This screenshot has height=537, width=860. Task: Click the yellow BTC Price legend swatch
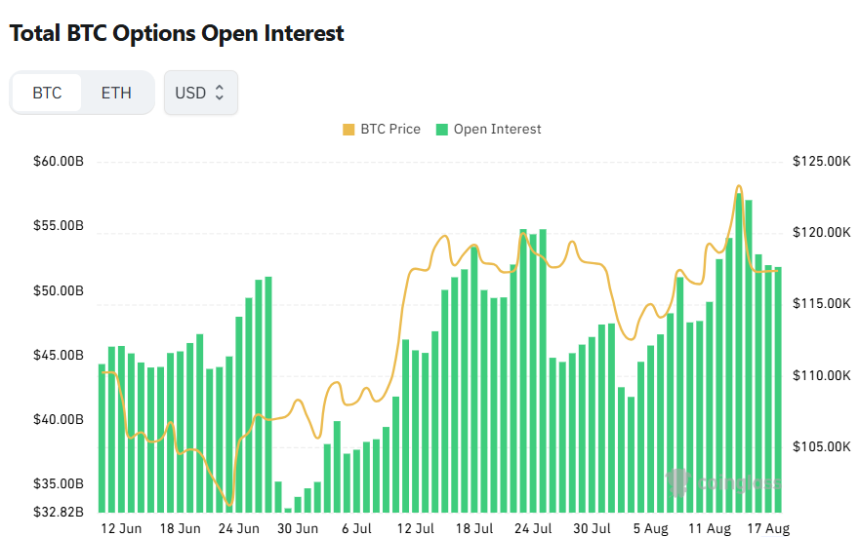coord(348,129)
